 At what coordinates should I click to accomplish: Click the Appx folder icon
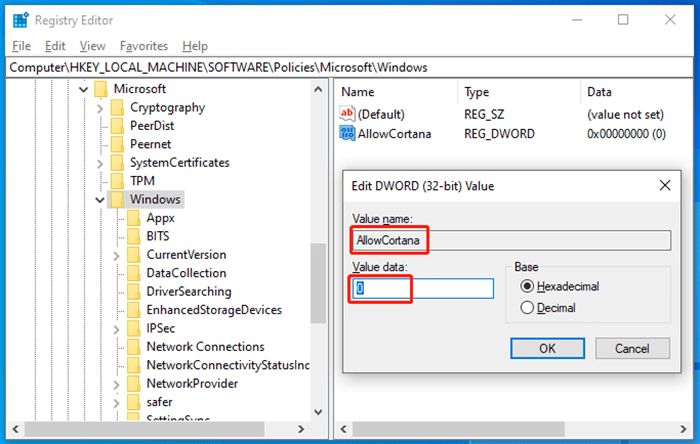point(134,218)
